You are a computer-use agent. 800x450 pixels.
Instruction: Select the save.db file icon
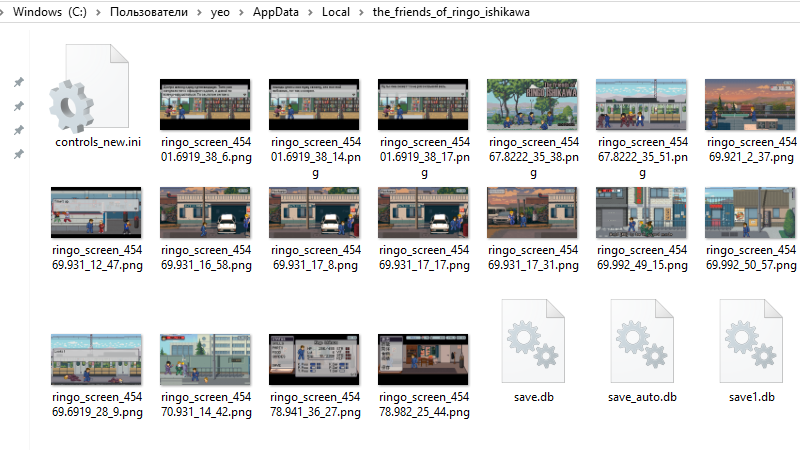[x=533, y=341]
